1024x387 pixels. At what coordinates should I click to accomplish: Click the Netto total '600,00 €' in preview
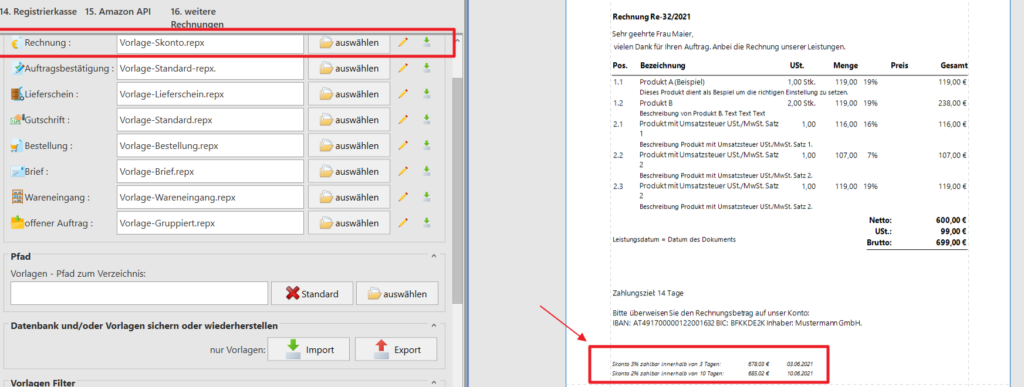click(x=951, y=221)
